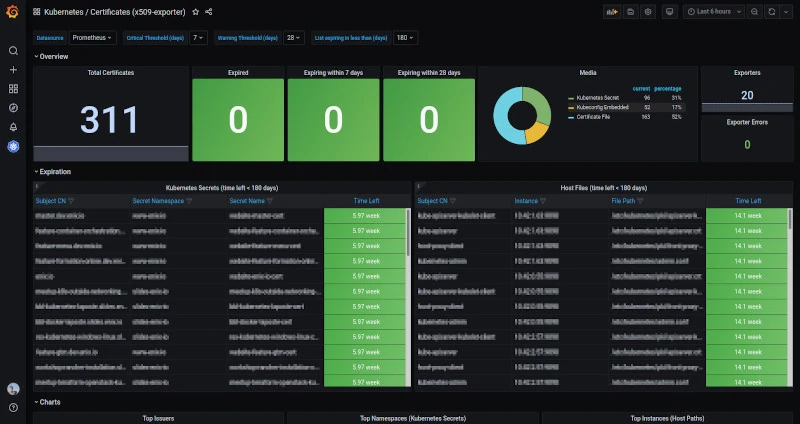Open the Exporters panel title menu
800x424 pixels.
pos(747,73)
